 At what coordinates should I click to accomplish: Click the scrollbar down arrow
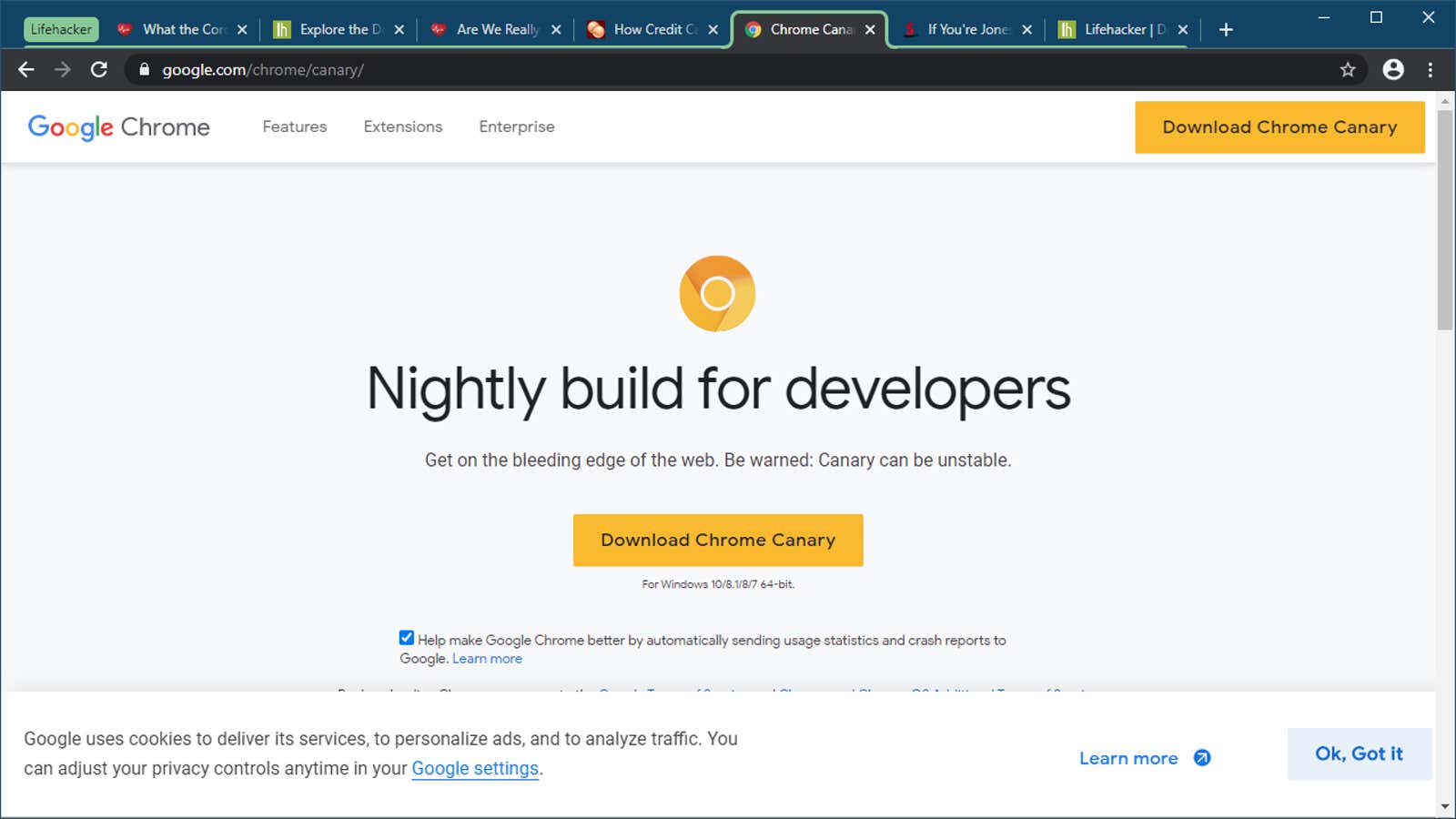point(1445,806)
